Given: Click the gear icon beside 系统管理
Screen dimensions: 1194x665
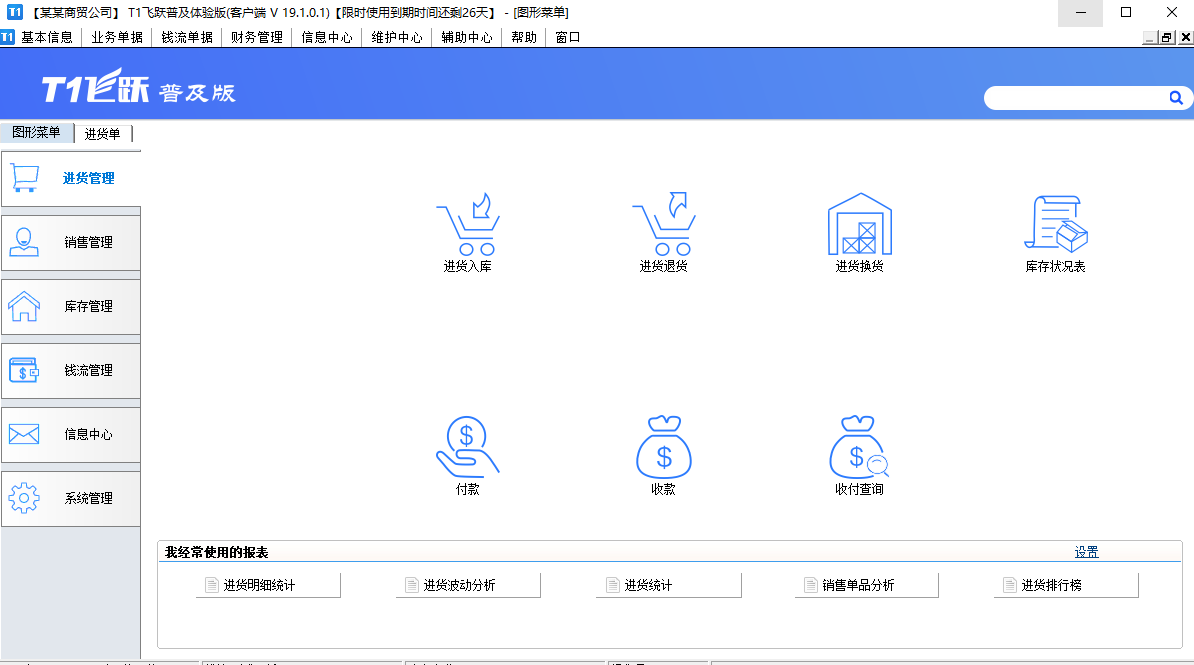Looking at the screenshot, I should tap(24, 498).
